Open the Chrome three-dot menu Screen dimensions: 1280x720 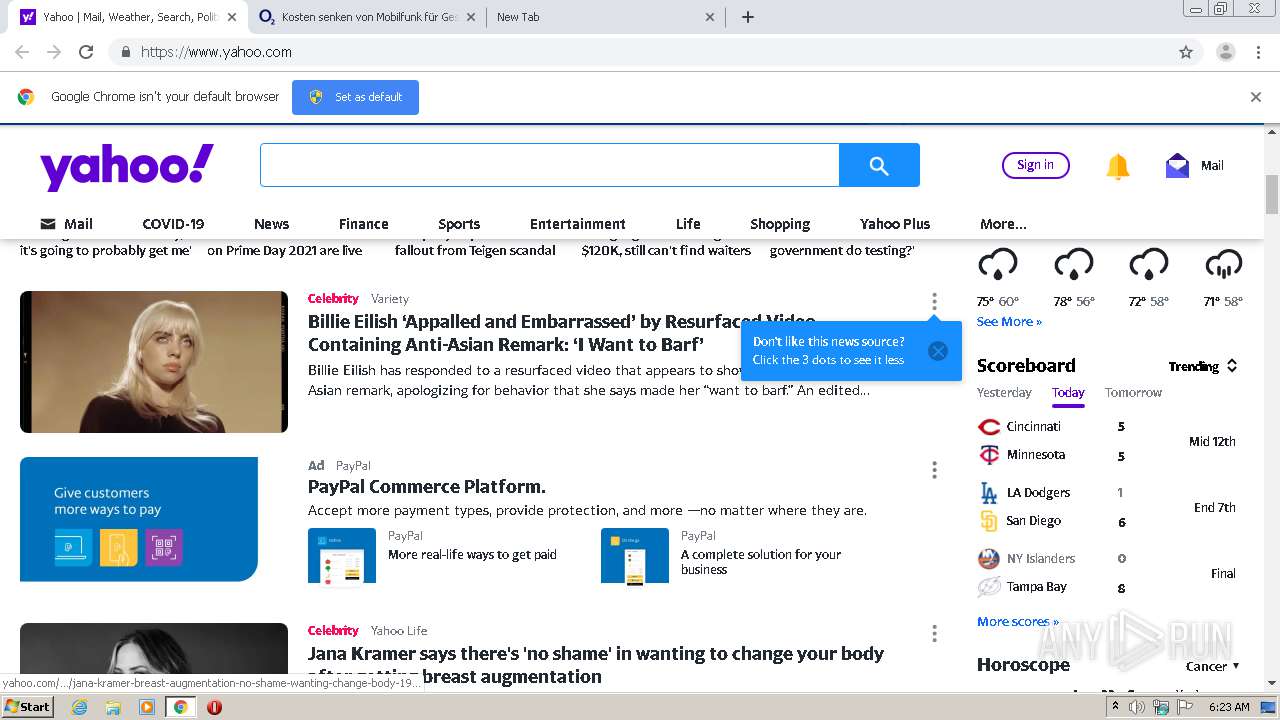coord(1259,52)
